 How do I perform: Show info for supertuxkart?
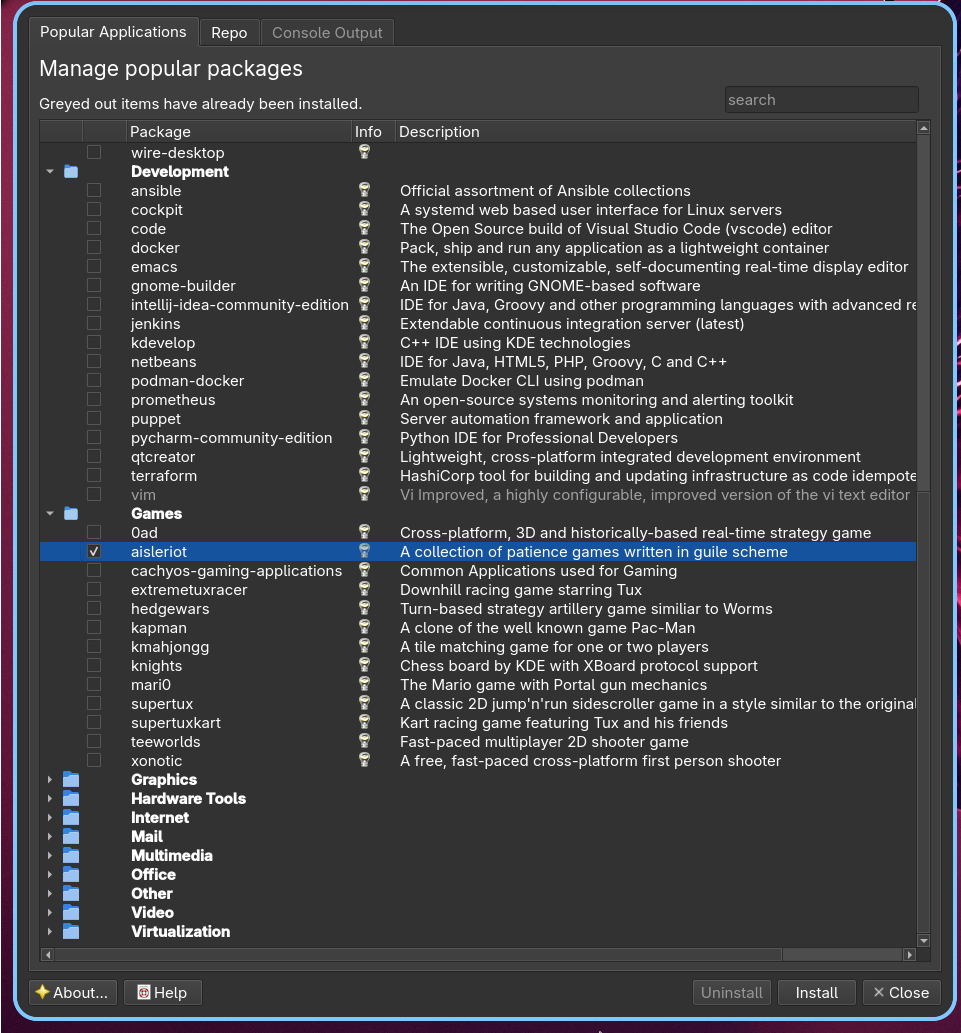364,722
